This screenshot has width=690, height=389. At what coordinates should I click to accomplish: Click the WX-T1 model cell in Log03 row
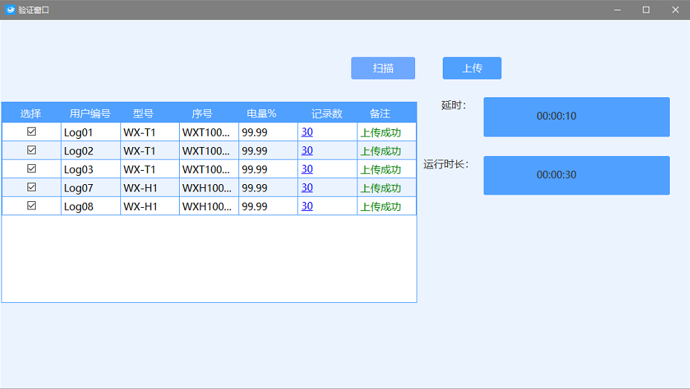click(150, 169)
